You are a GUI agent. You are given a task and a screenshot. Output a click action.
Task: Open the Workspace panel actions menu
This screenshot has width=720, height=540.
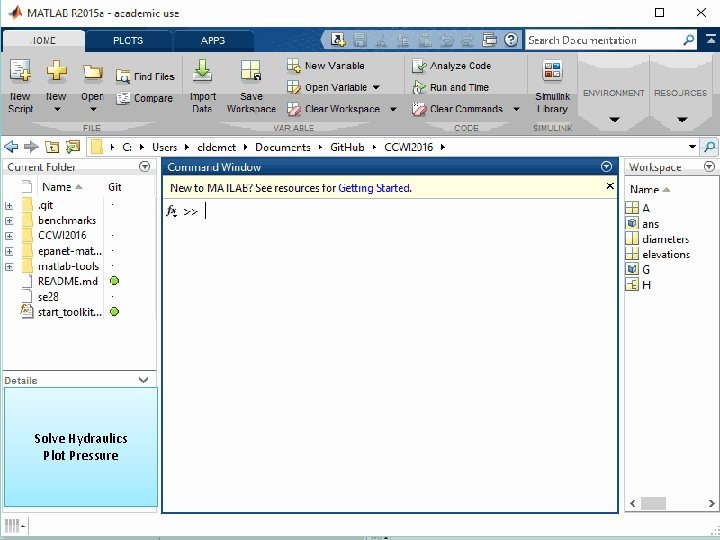(x=709, y=167)
